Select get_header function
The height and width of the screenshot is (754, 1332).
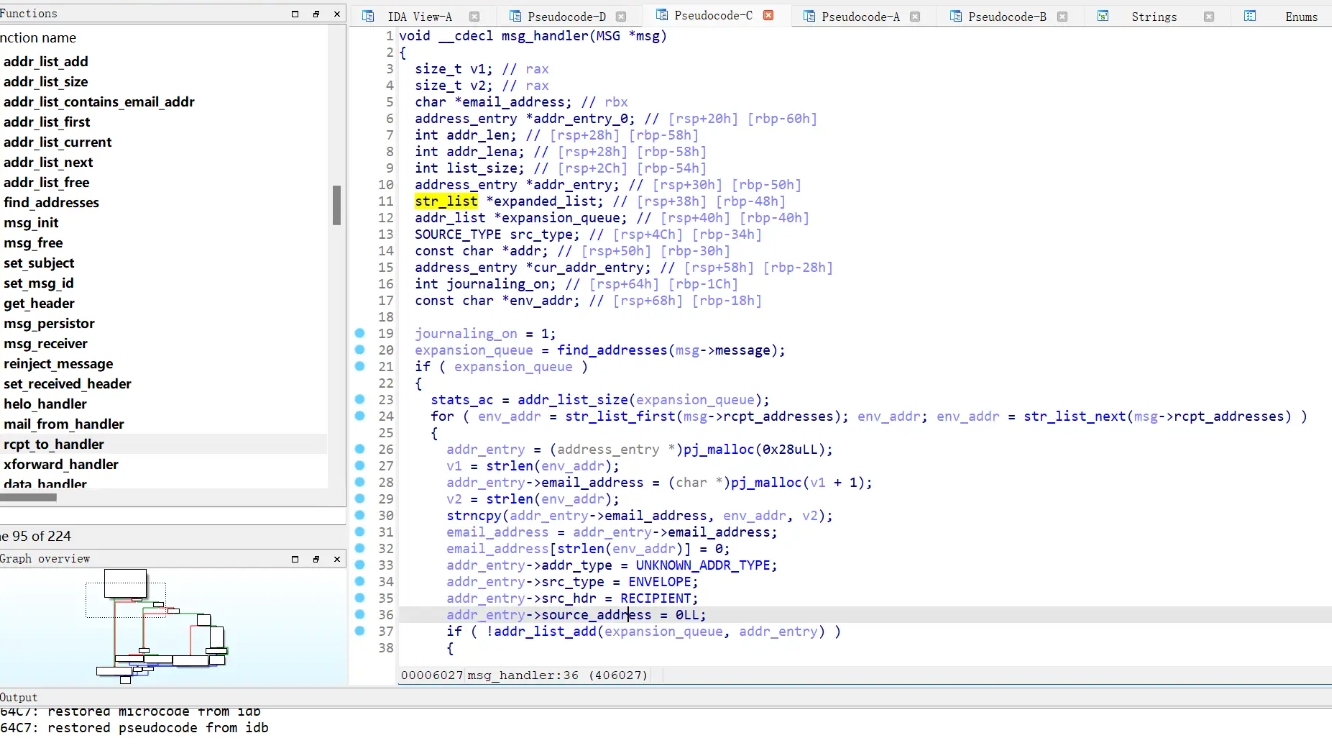[39, 303]
